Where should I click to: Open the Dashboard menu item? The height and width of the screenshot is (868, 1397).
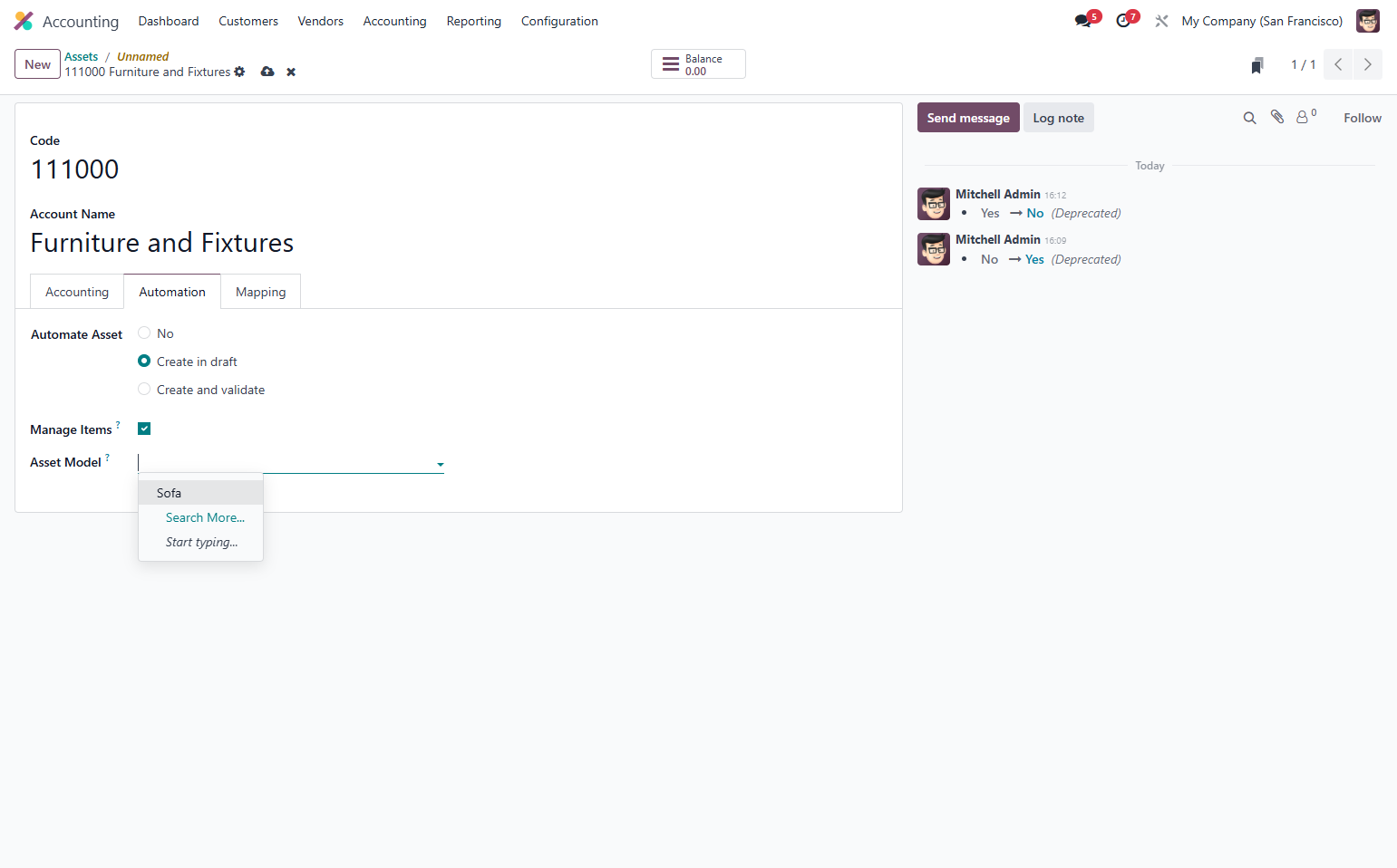pos(169,21)
